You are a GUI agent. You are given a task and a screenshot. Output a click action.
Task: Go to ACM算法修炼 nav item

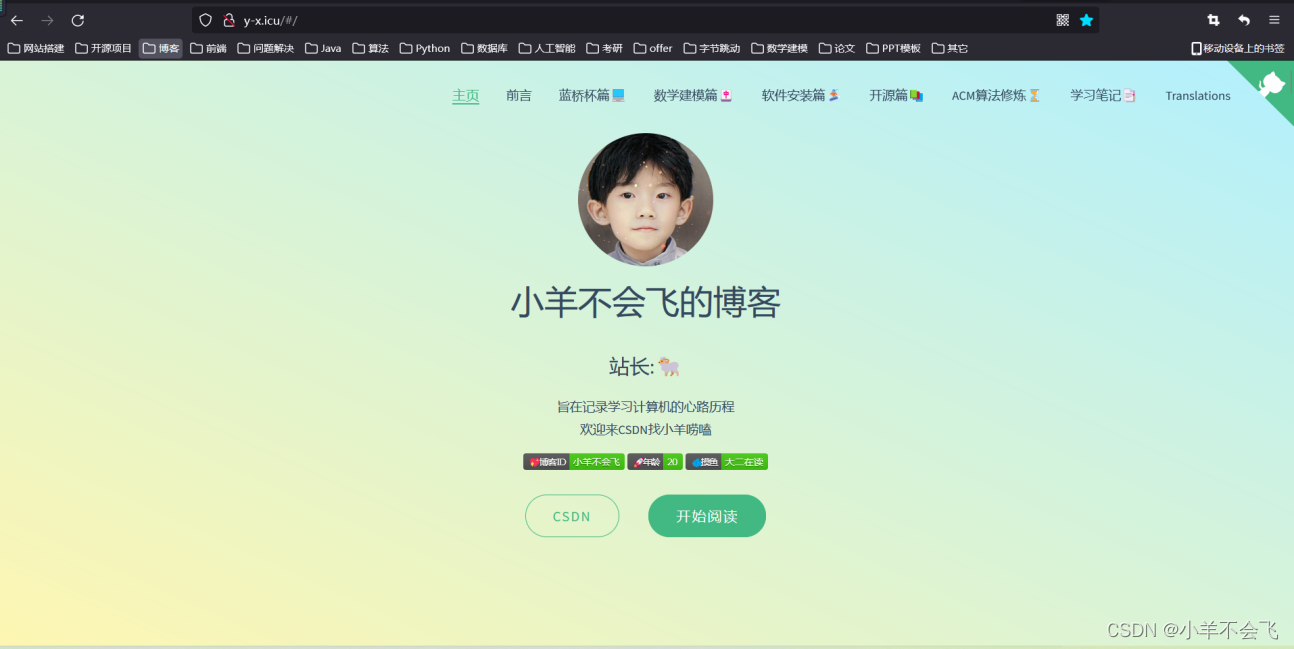(996, 96)
